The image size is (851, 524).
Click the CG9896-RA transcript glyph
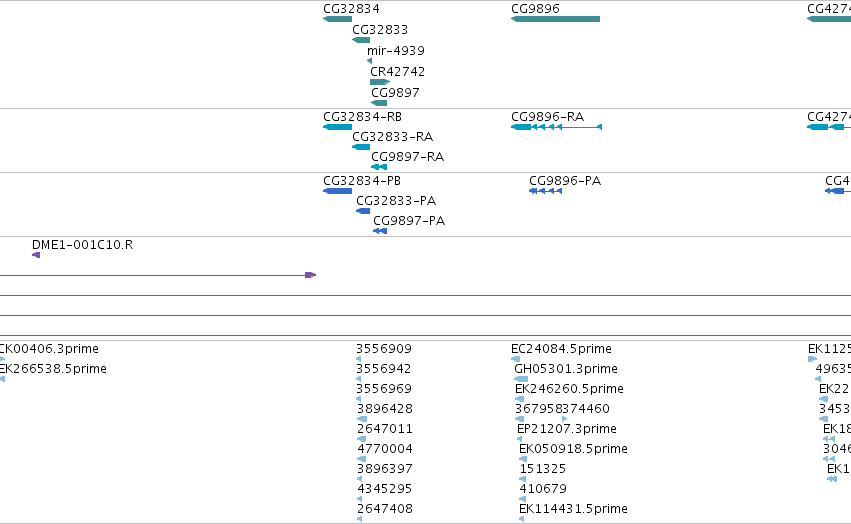click(556, 127)
